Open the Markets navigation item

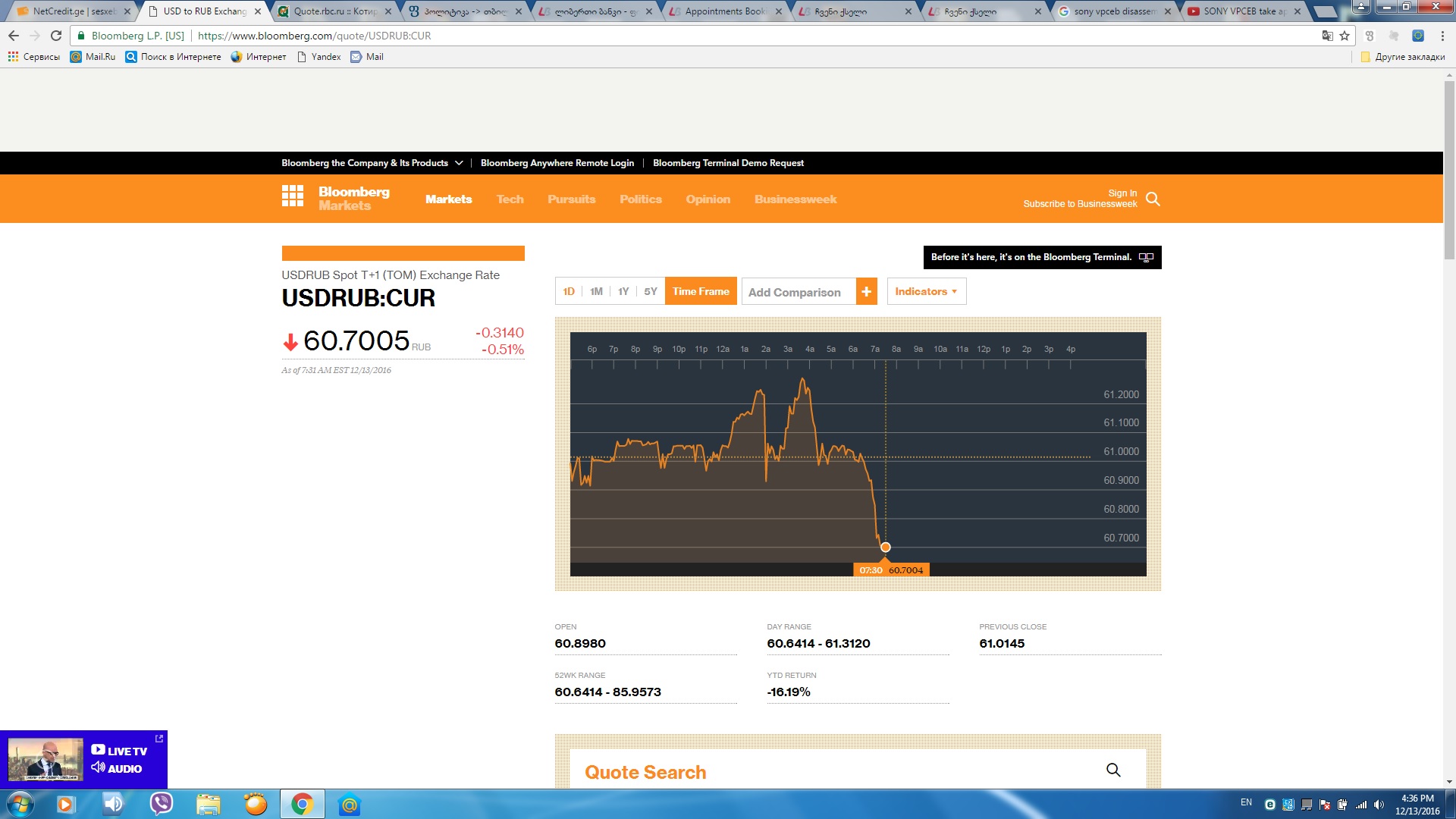[448, 199]
